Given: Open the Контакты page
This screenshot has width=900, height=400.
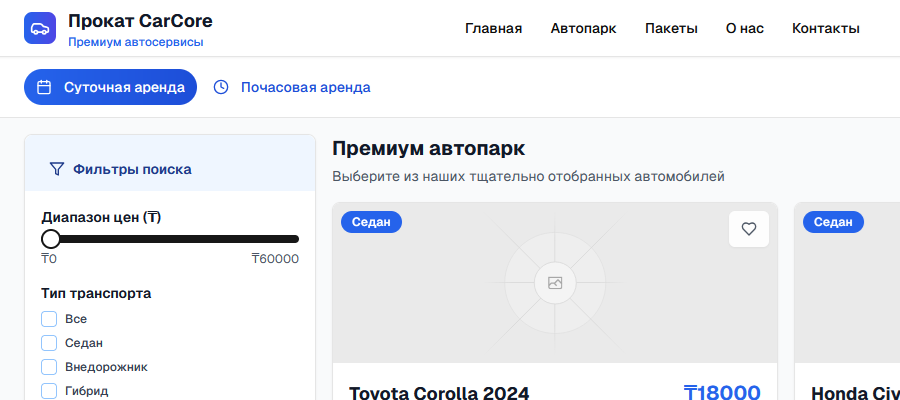Looking at the screenshot, I should [x=825, y=29].
